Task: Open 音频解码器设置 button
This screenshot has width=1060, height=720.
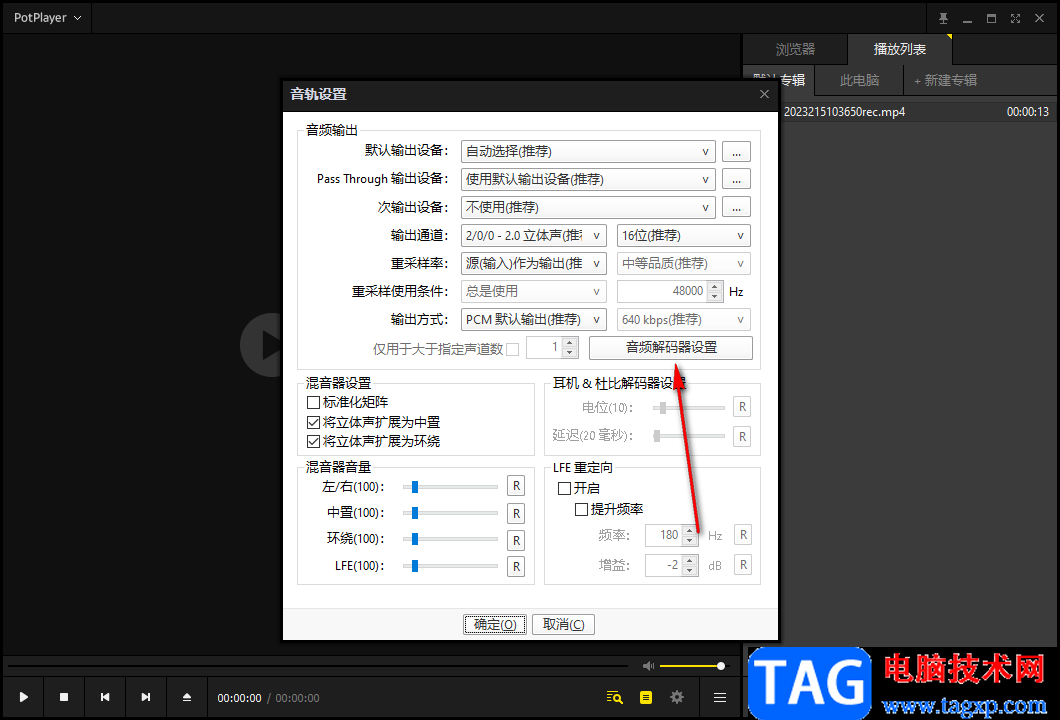Action: coord(671,347)
